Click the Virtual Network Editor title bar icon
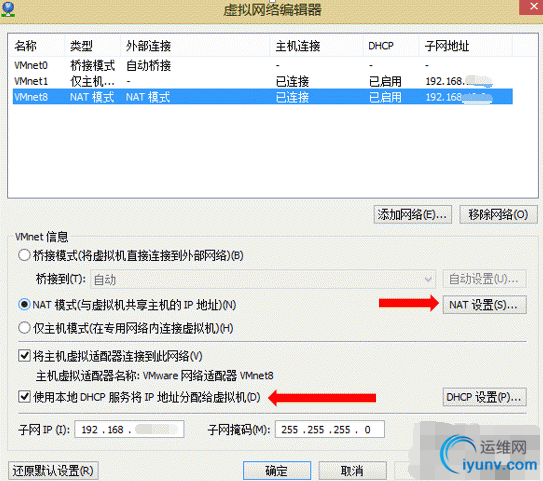 pos(8,9)
